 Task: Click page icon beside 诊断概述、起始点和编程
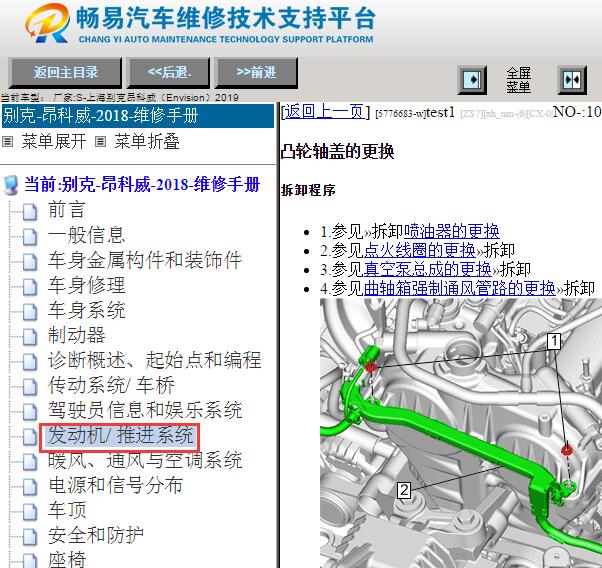tap(30, 361)
